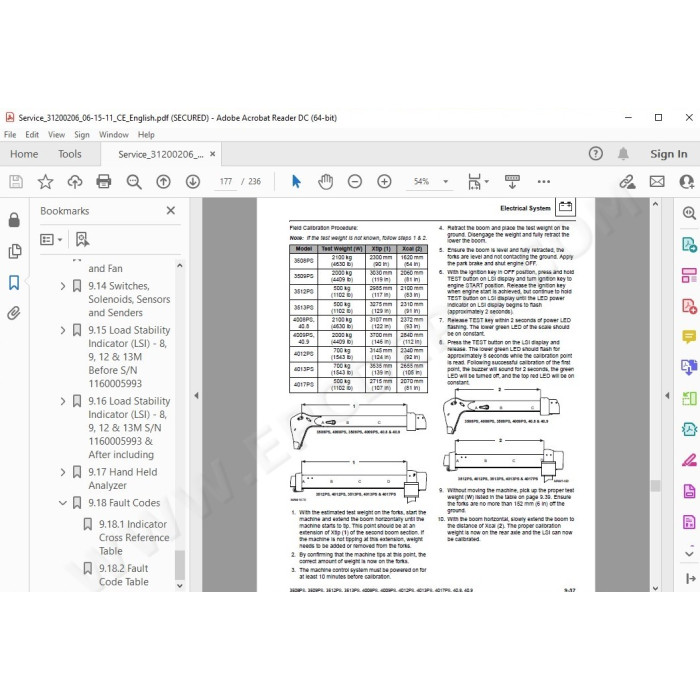Expand the right tools pane arrow at bottom
Viewport: 700px width, 700px height.
pos(690,579)
